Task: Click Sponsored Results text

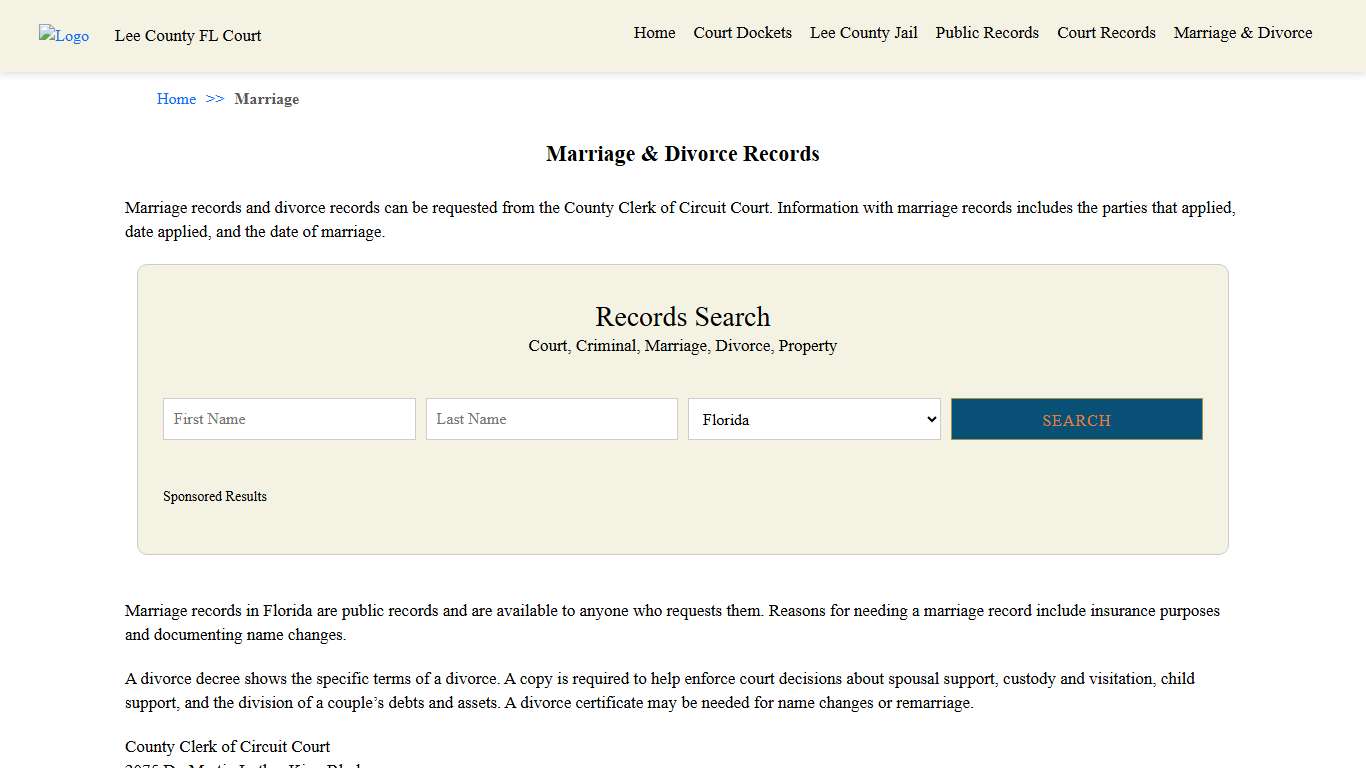Action: coord(215,496)
